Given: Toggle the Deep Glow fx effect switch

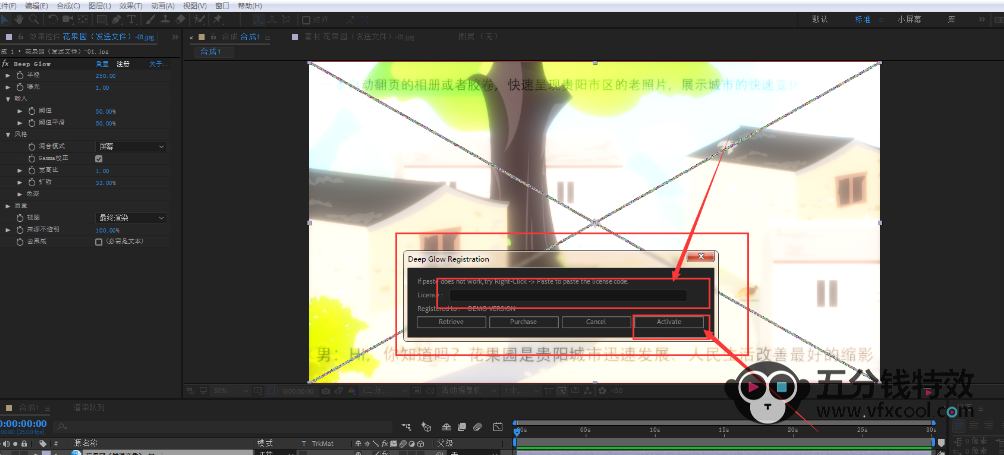Looking at the screenshot, I should [5, 64].
